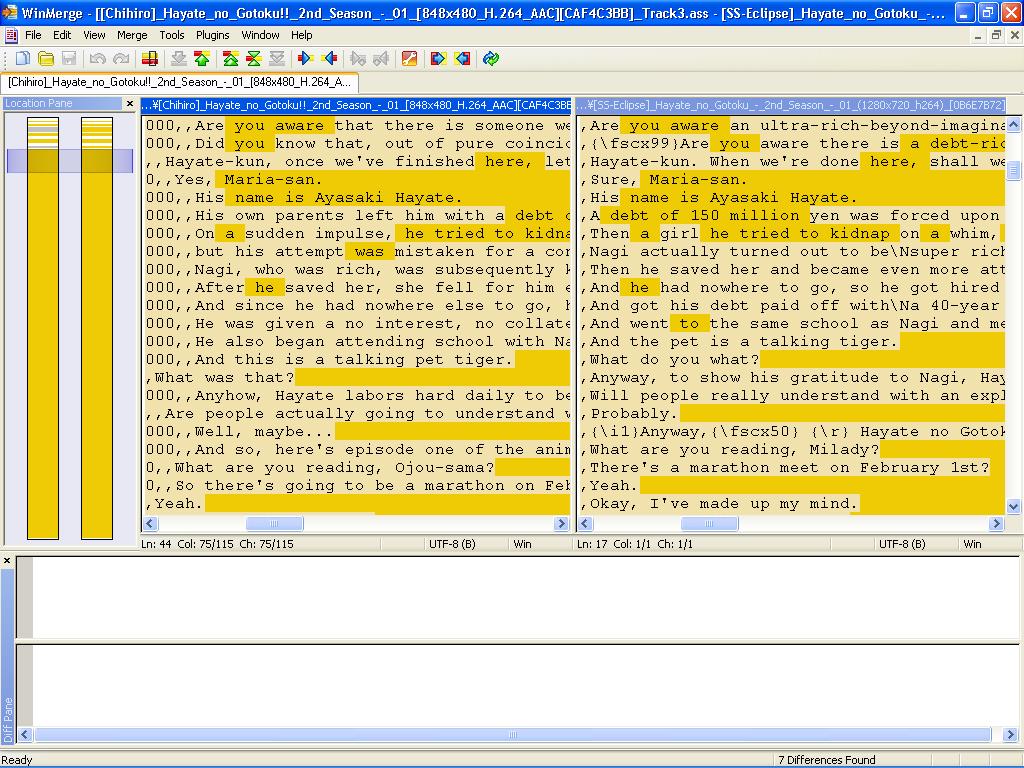Copy all differences to left icon

click(462, 59)
